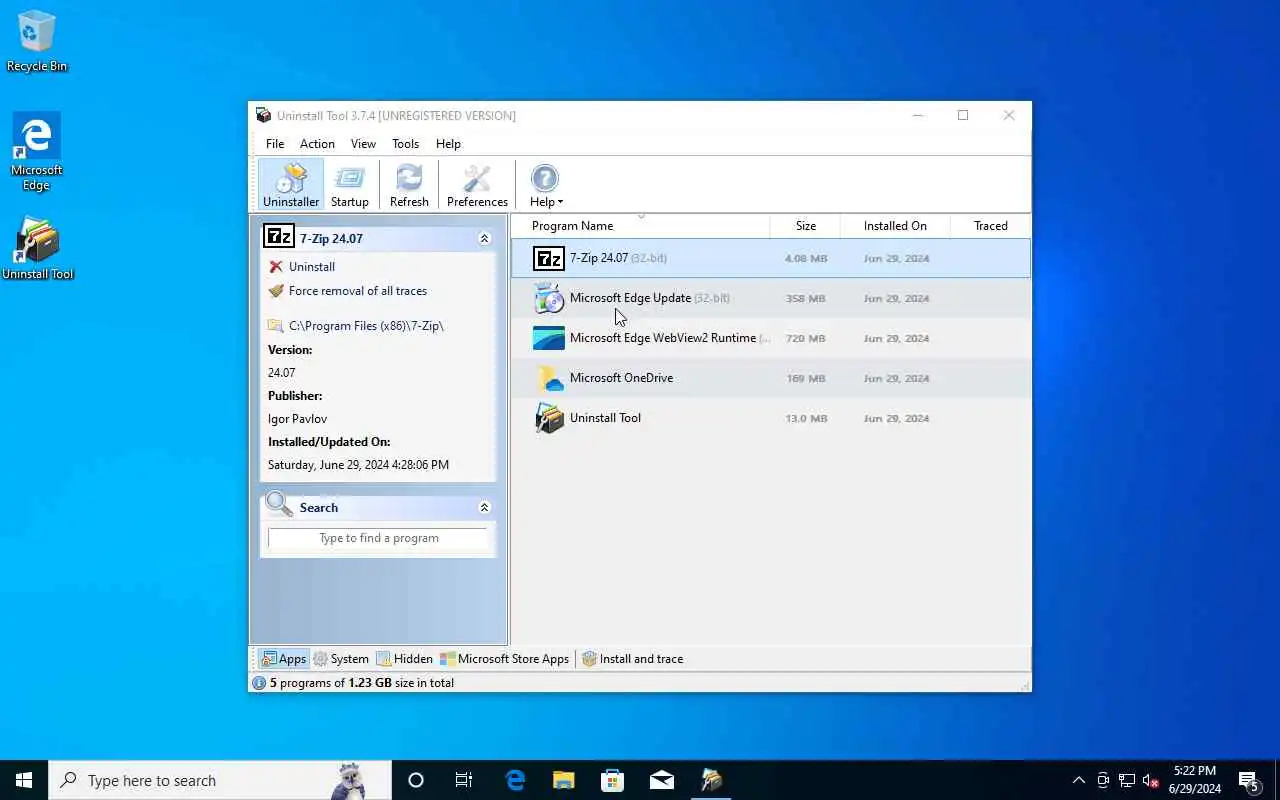Switch to the Hidden tab
The height and width of the screenshot is (800, 1280).
coord(404,659)
